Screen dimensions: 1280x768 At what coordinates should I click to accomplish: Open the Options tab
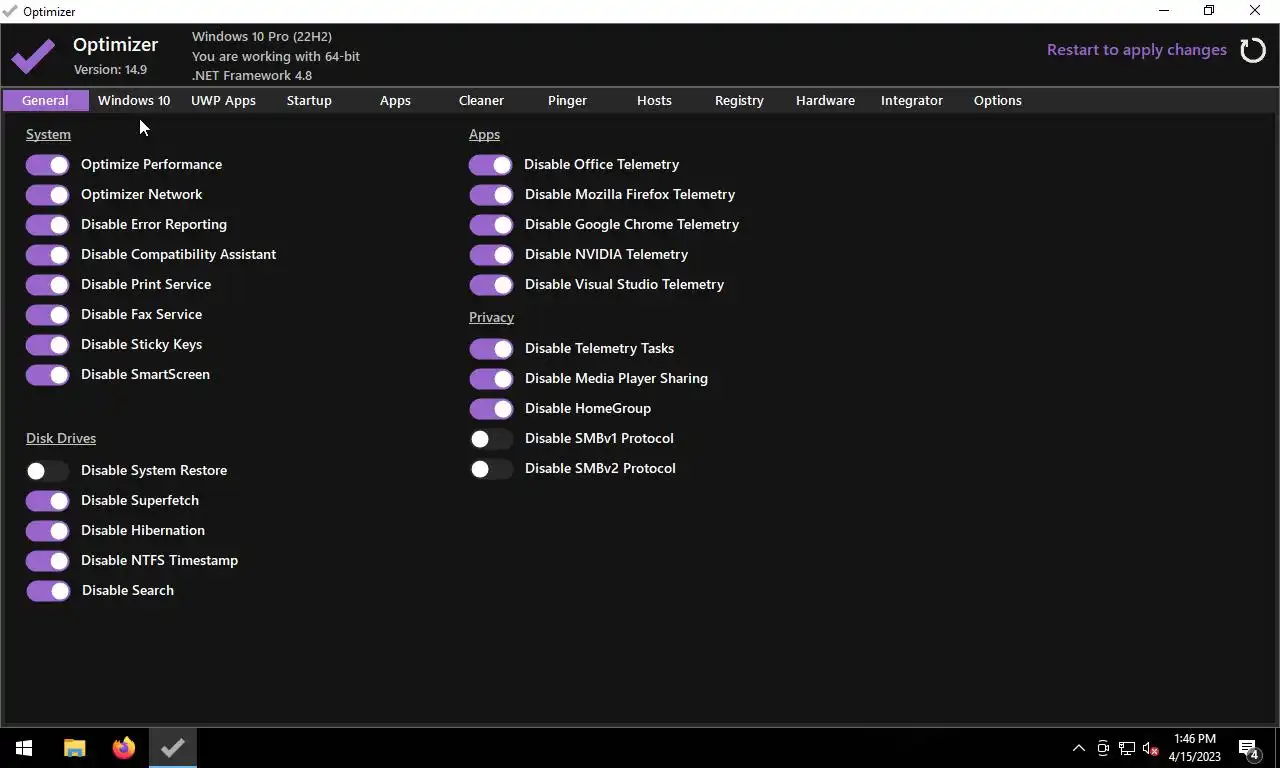(x=998, y=100)
